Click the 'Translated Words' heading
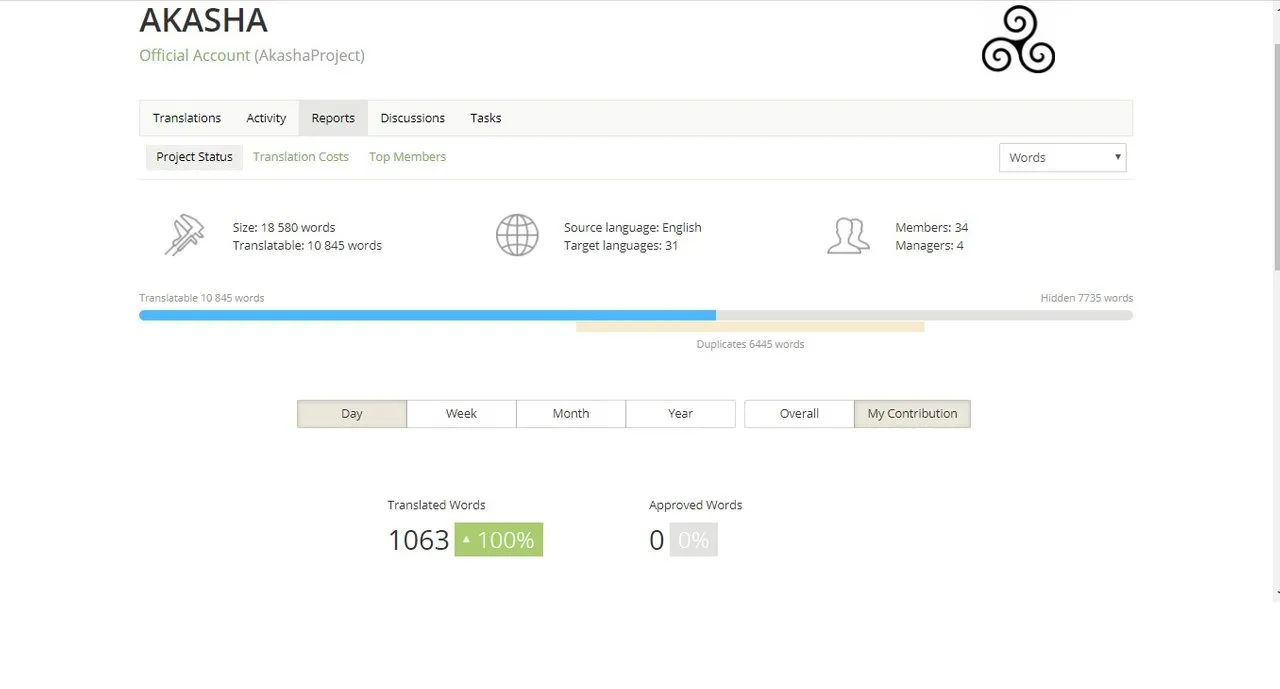 click(437, 505)
